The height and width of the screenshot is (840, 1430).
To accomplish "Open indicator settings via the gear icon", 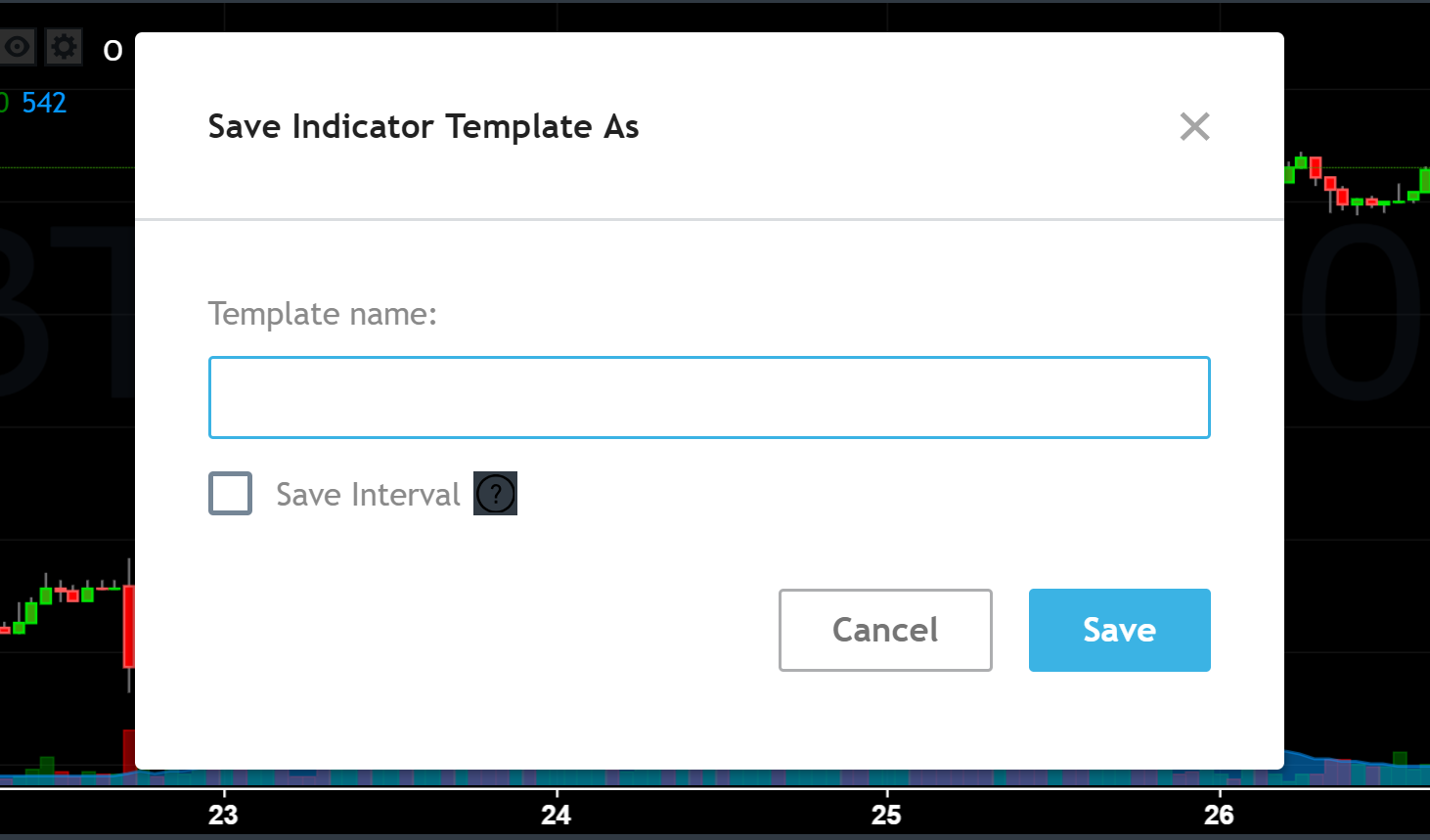I will tap(64, 47).
